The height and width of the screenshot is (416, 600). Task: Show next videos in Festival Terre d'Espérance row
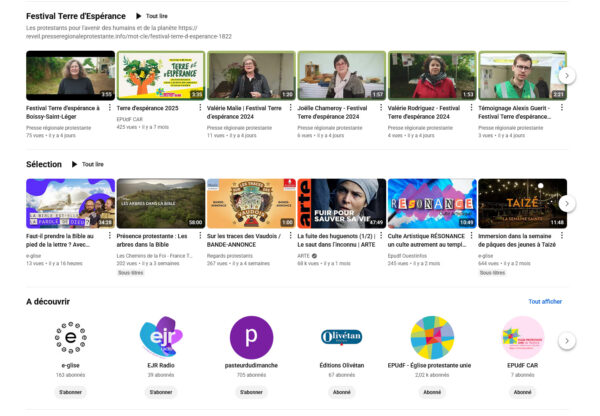point(567,75)
